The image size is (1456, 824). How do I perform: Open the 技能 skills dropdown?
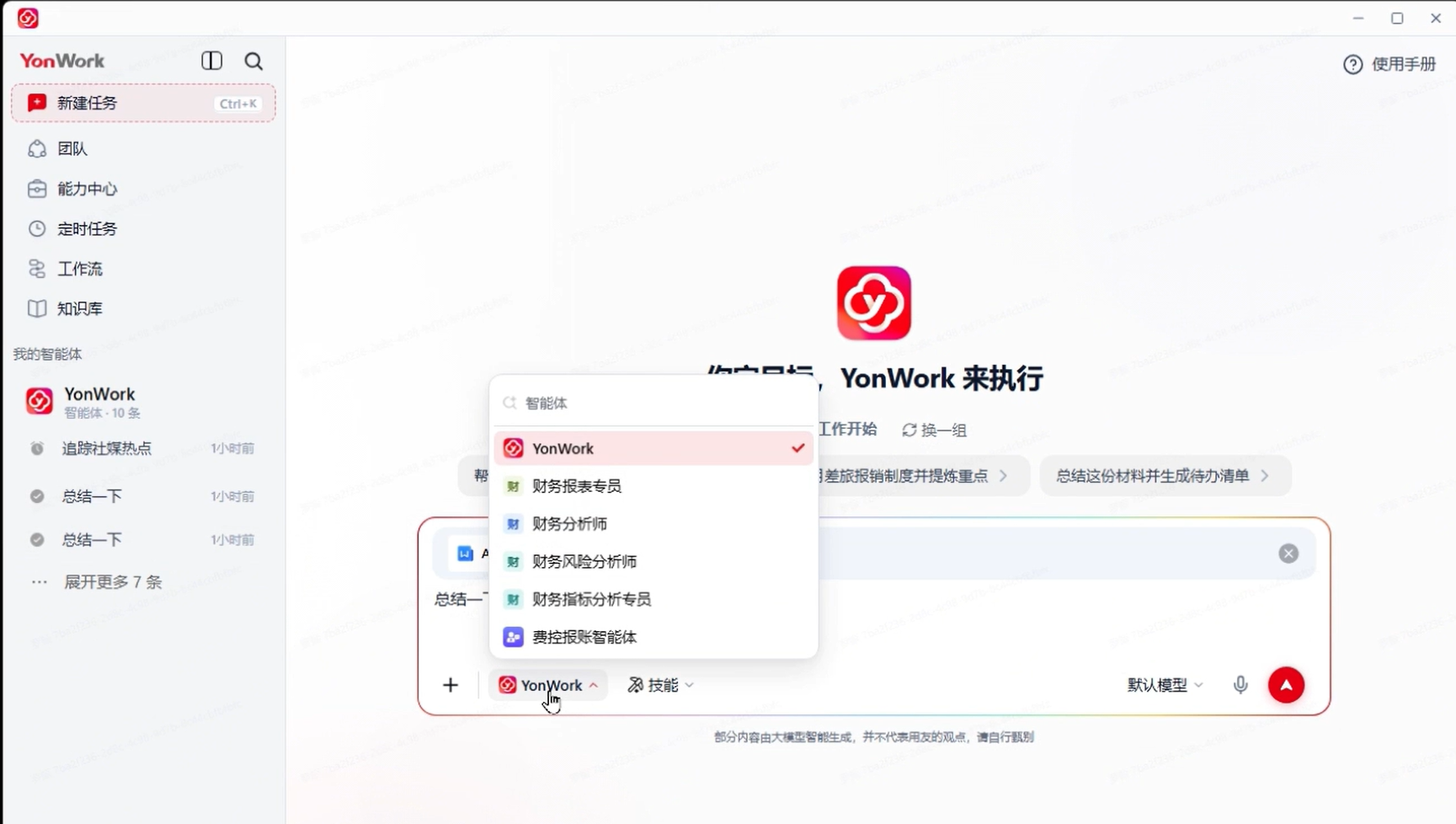click(661, 685)
